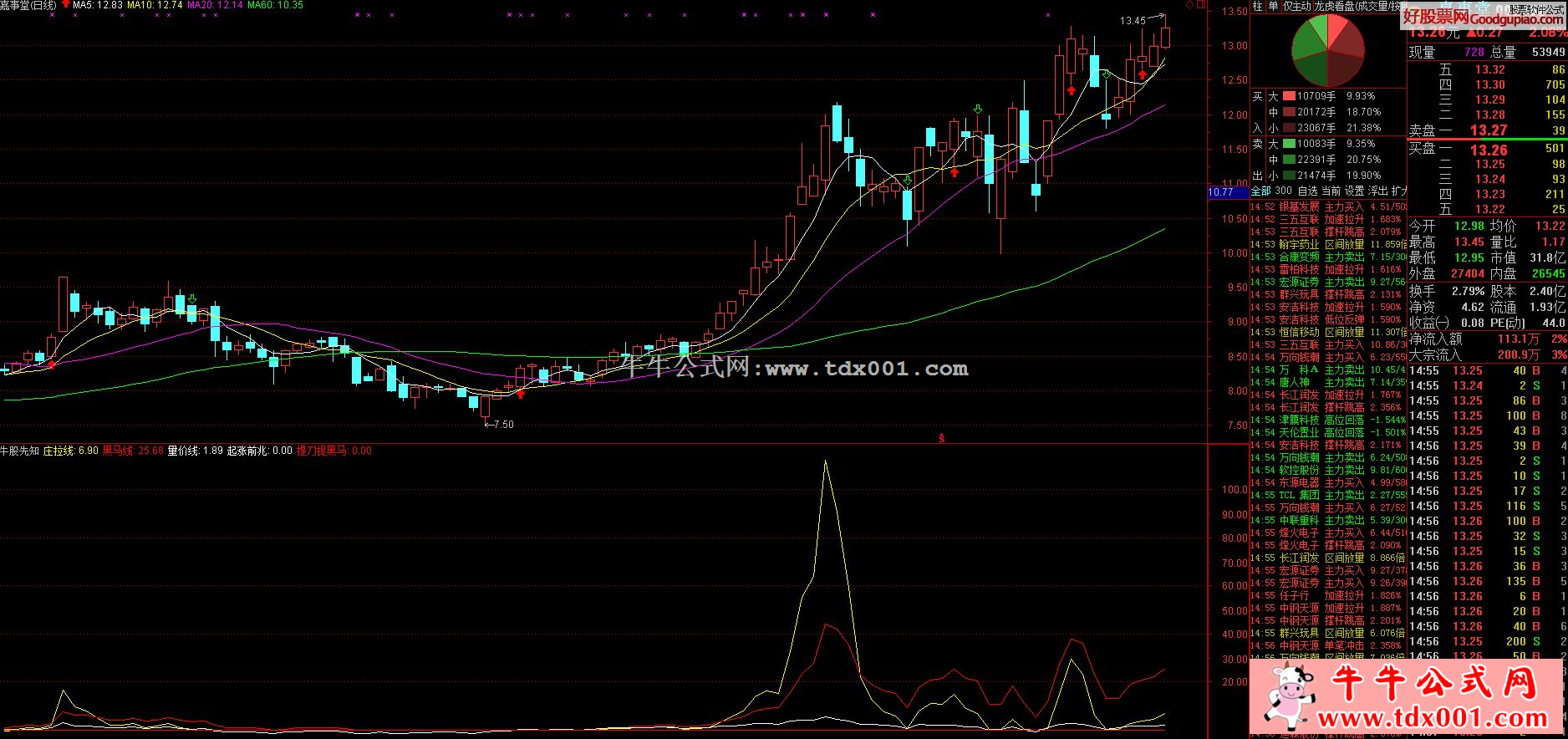Switch to the 当前 filter tab
This screenshot has width=1568, height=739.
[x=1331, y=191]
